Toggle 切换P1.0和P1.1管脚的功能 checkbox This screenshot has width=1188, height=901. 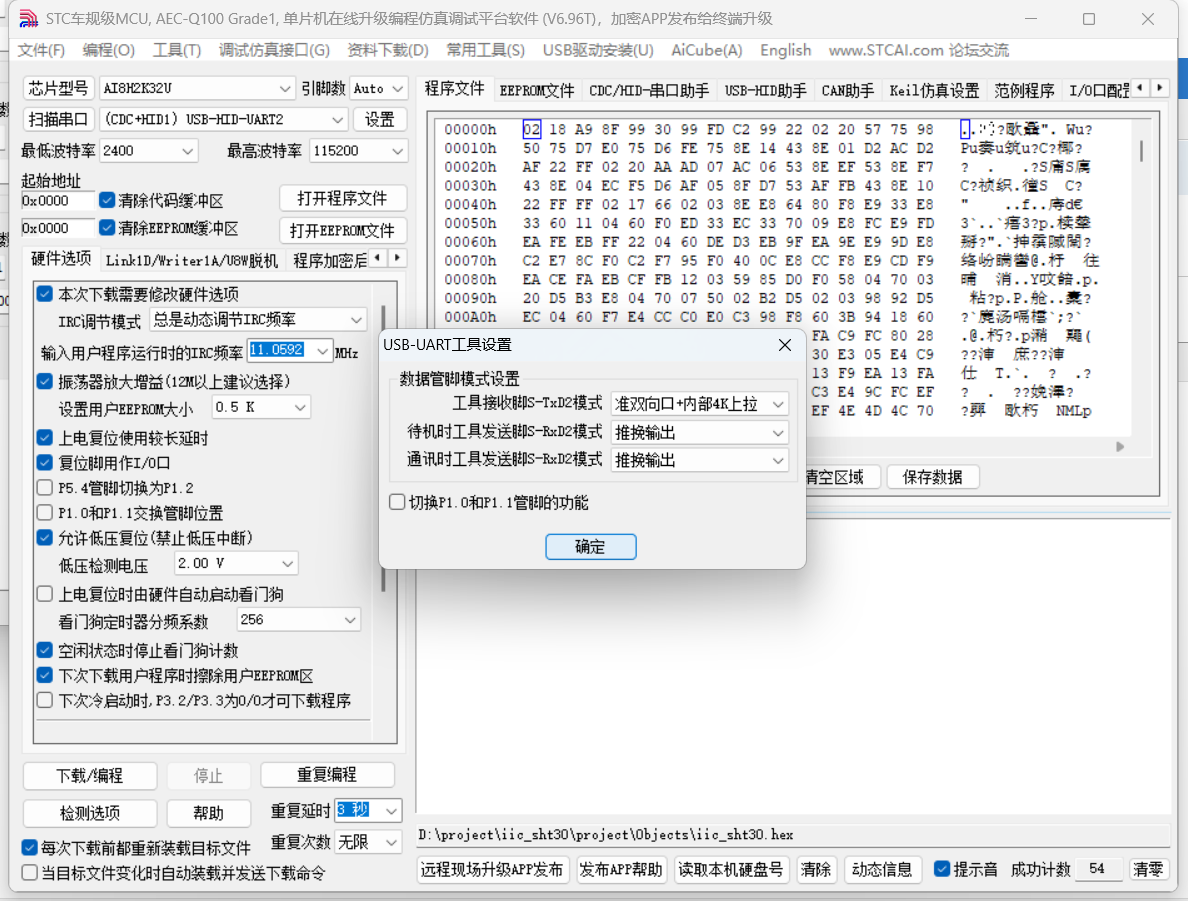[x=397, y=502]
